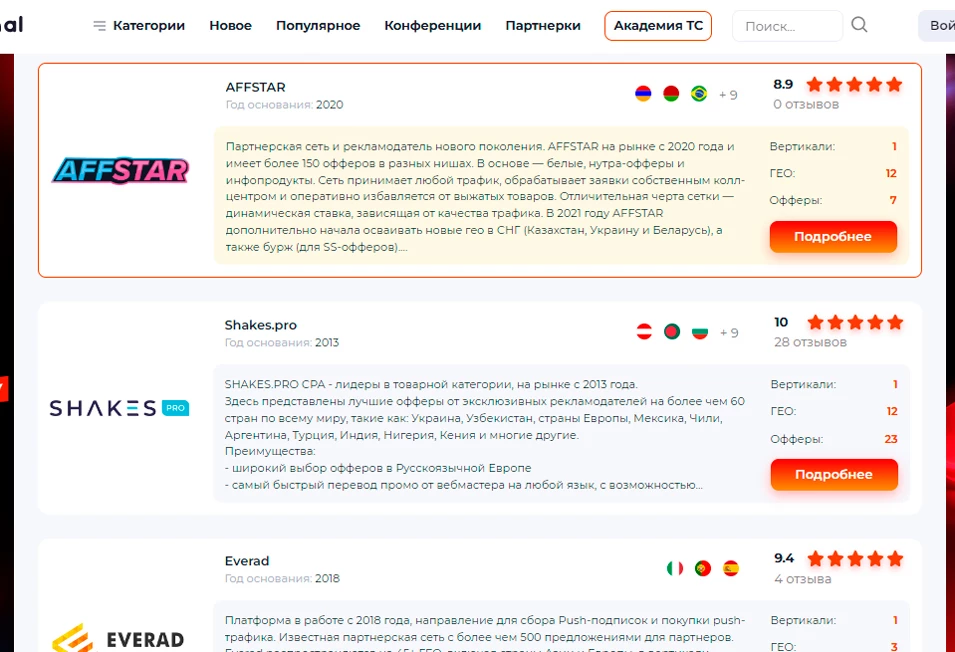Click AFFSTAR's five-star rating
The height and width of the screenshot is (652, 955).
pyautogui.click(x=854, y=85)
